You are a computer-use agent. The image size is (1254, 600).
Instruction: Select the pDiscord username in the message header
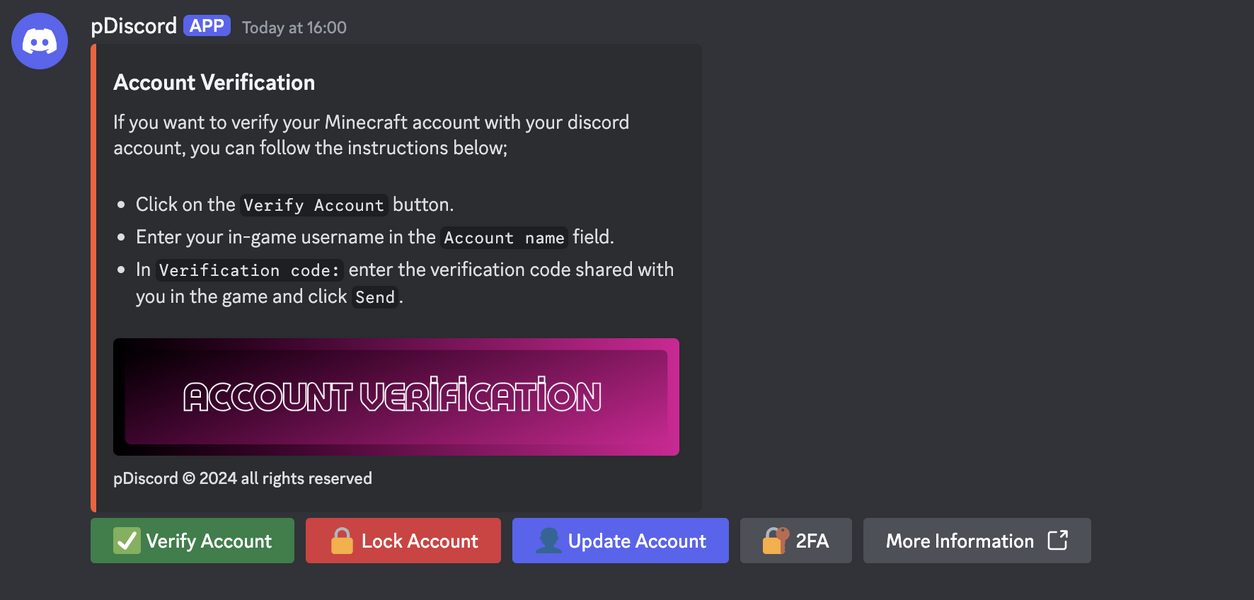(134, 26)
